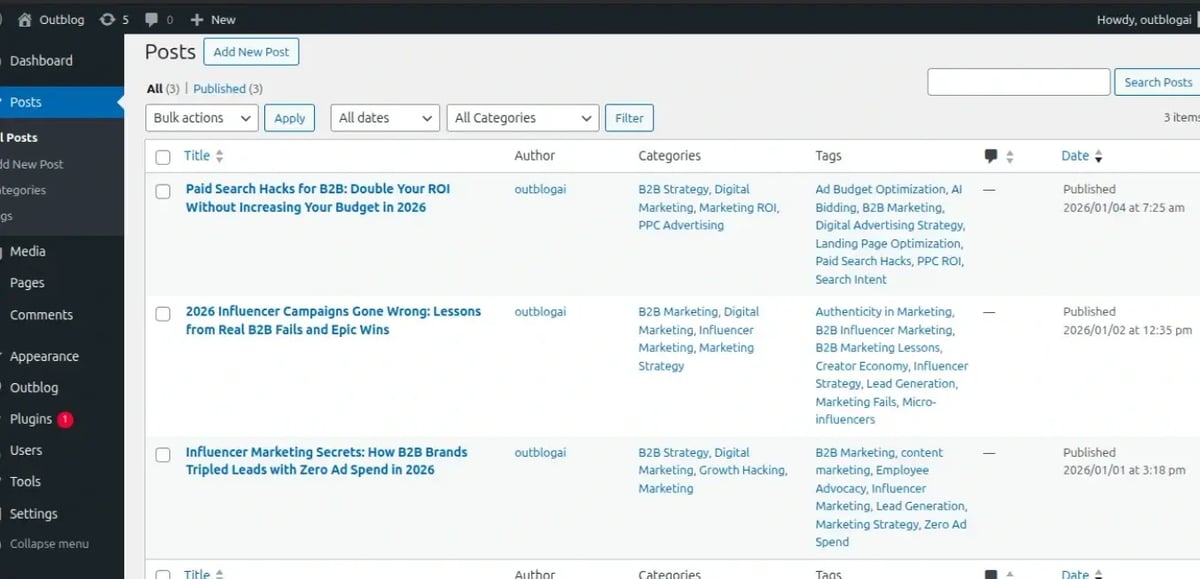This screenshot has width=1200, height=579.
Task: Open the All Categories dropdown
Action: click(522, 118)
